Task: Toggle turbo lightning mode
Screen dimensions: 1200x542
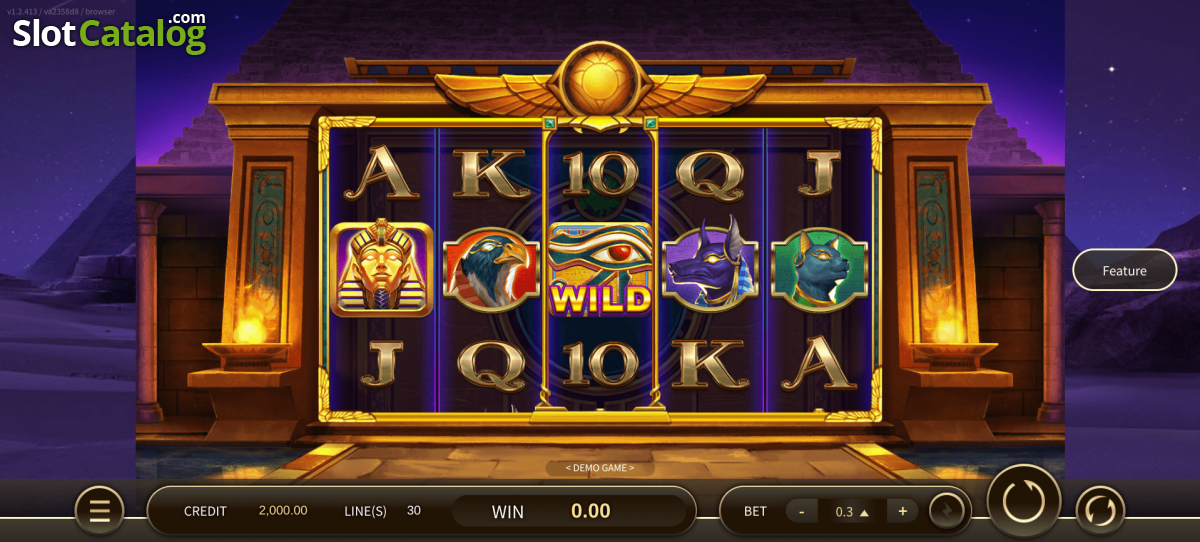Action: (x=946, y=511)
